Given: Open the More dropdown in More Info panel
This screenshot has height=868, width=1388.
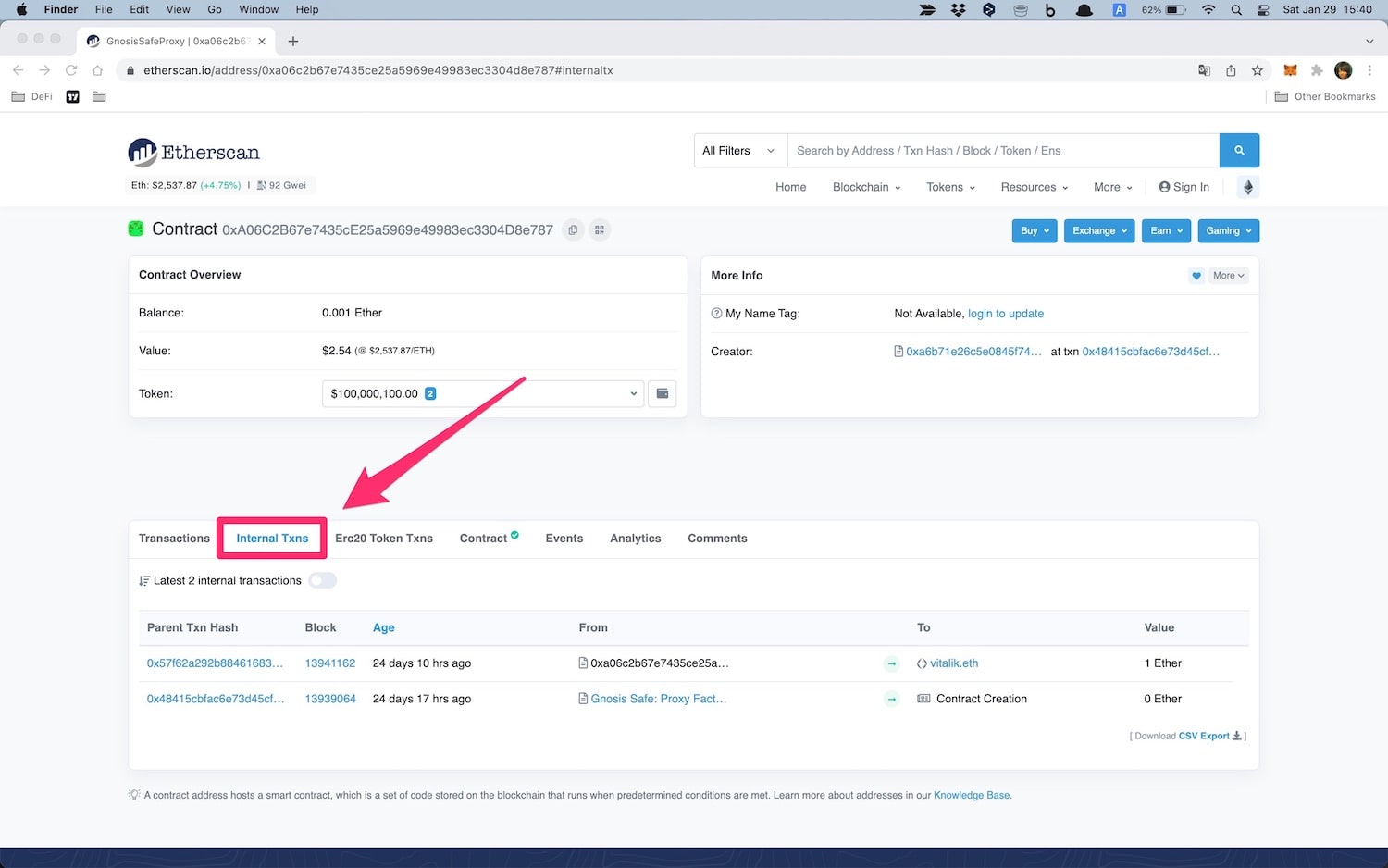Looking at the screenshot, I should 1229,276.
